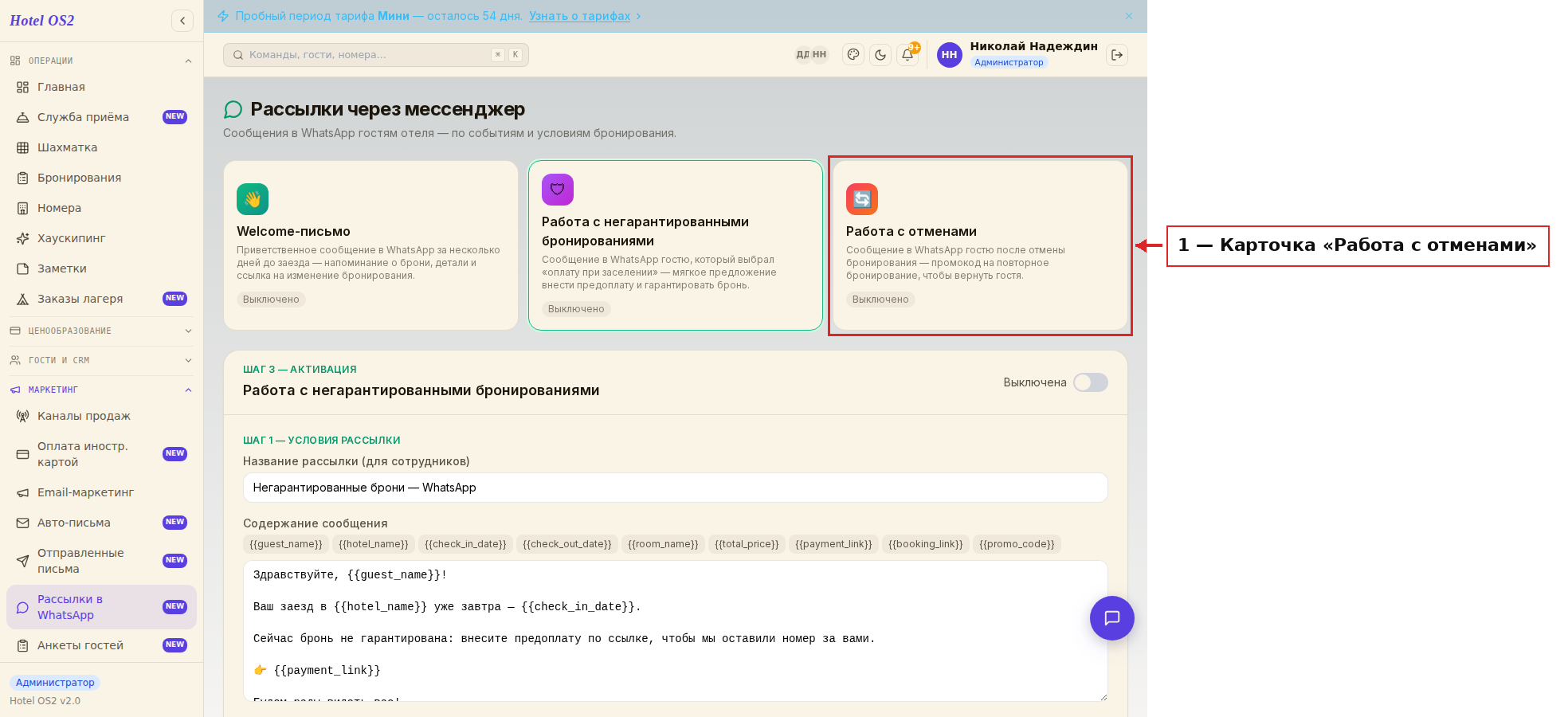
Task: Open Заказы лагеря
Action: [x=101, y=299]
